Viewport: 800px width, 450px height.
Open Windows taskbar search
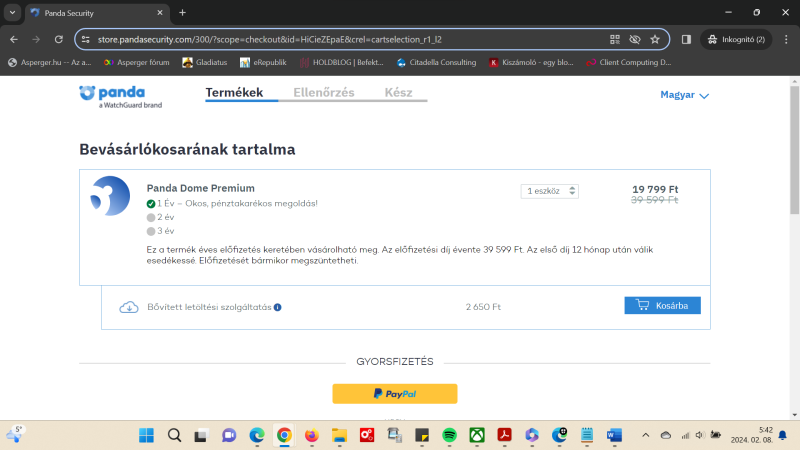[174, 435]
